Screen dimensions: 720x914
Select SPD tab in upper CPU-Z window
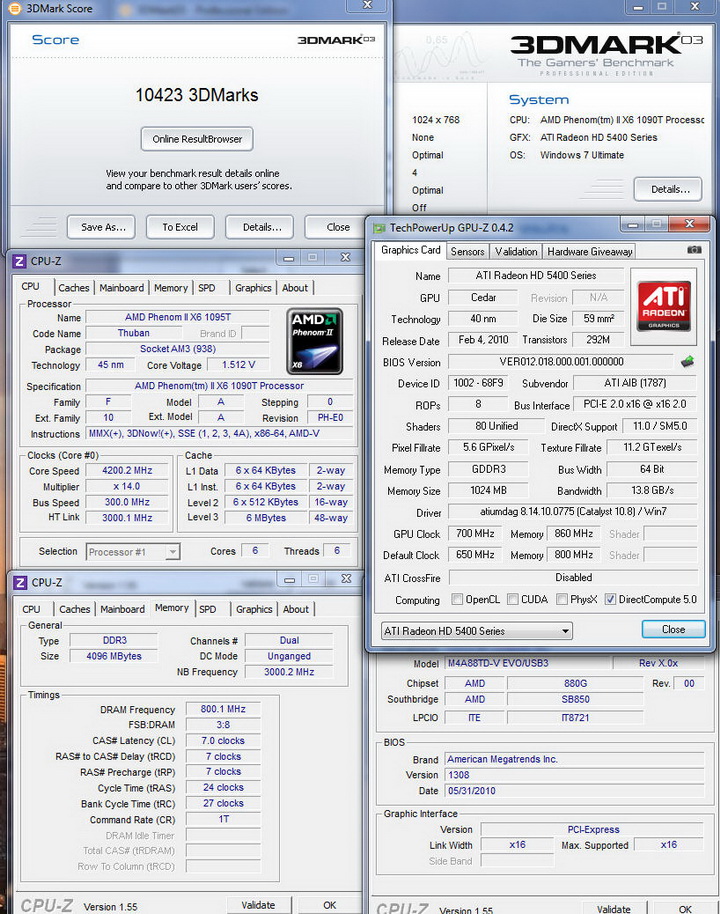coord(206,288)
